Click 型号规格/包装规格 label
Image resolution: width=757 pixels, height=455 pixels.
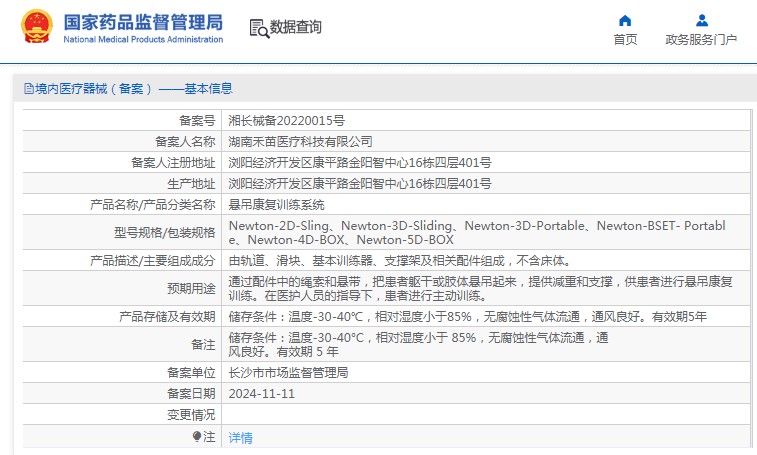coord(165,233)
